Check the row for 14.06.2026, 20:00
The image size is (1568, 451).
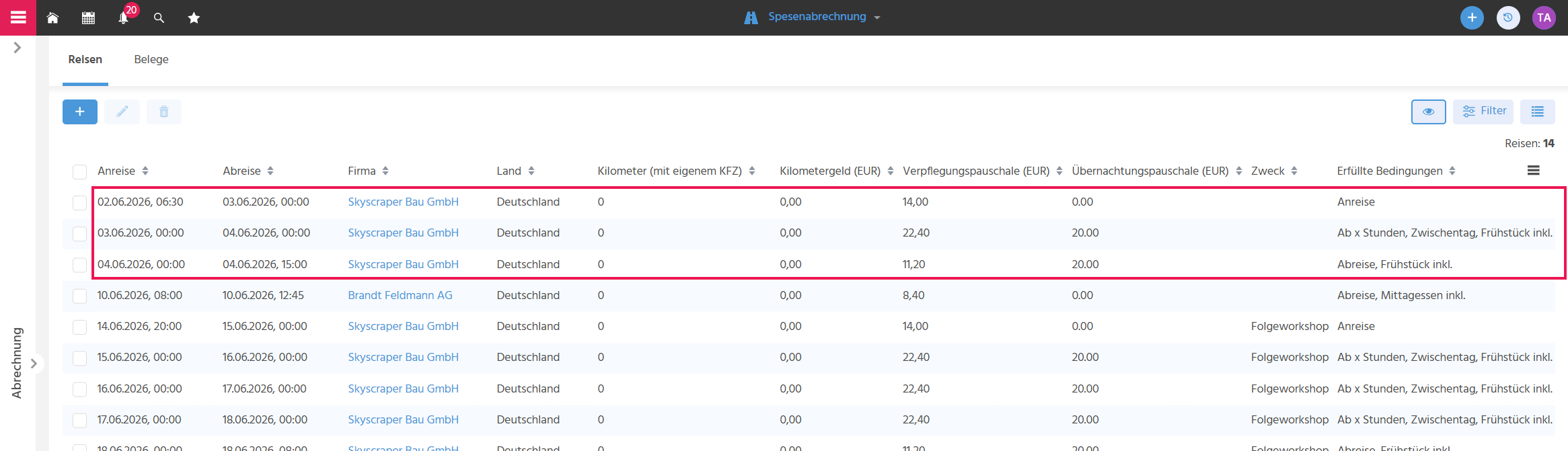click(79, 327)
